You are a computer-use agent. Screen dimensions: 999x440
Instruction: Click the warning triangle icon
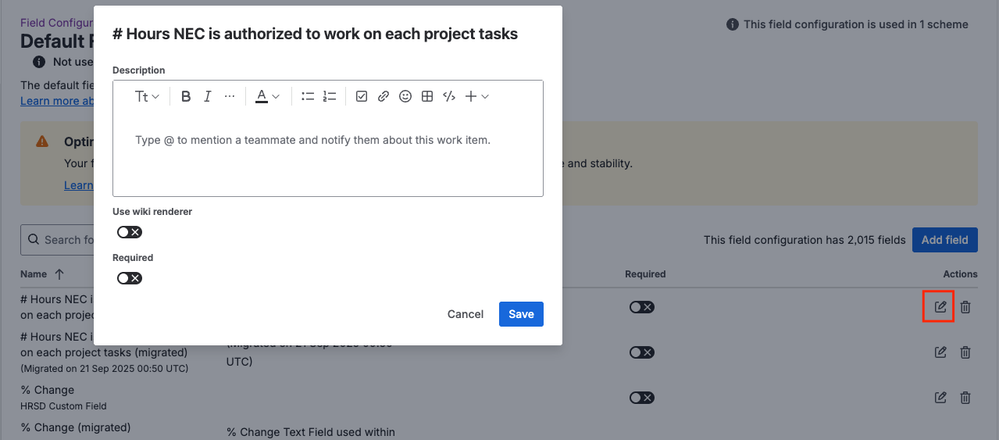(42, 141)
